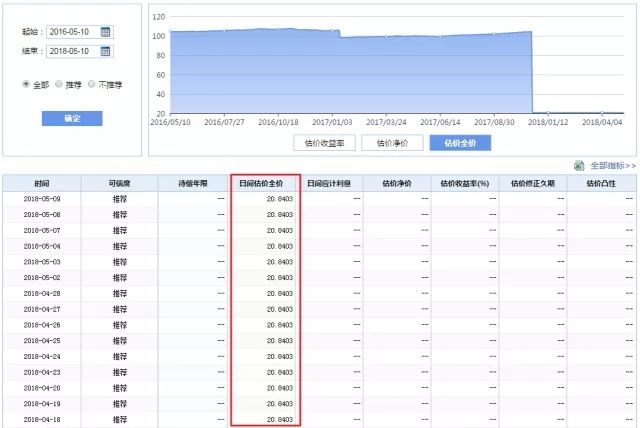Click the chart x-axis label 2016/10/18
640x428 pixels.
point(278,122)
